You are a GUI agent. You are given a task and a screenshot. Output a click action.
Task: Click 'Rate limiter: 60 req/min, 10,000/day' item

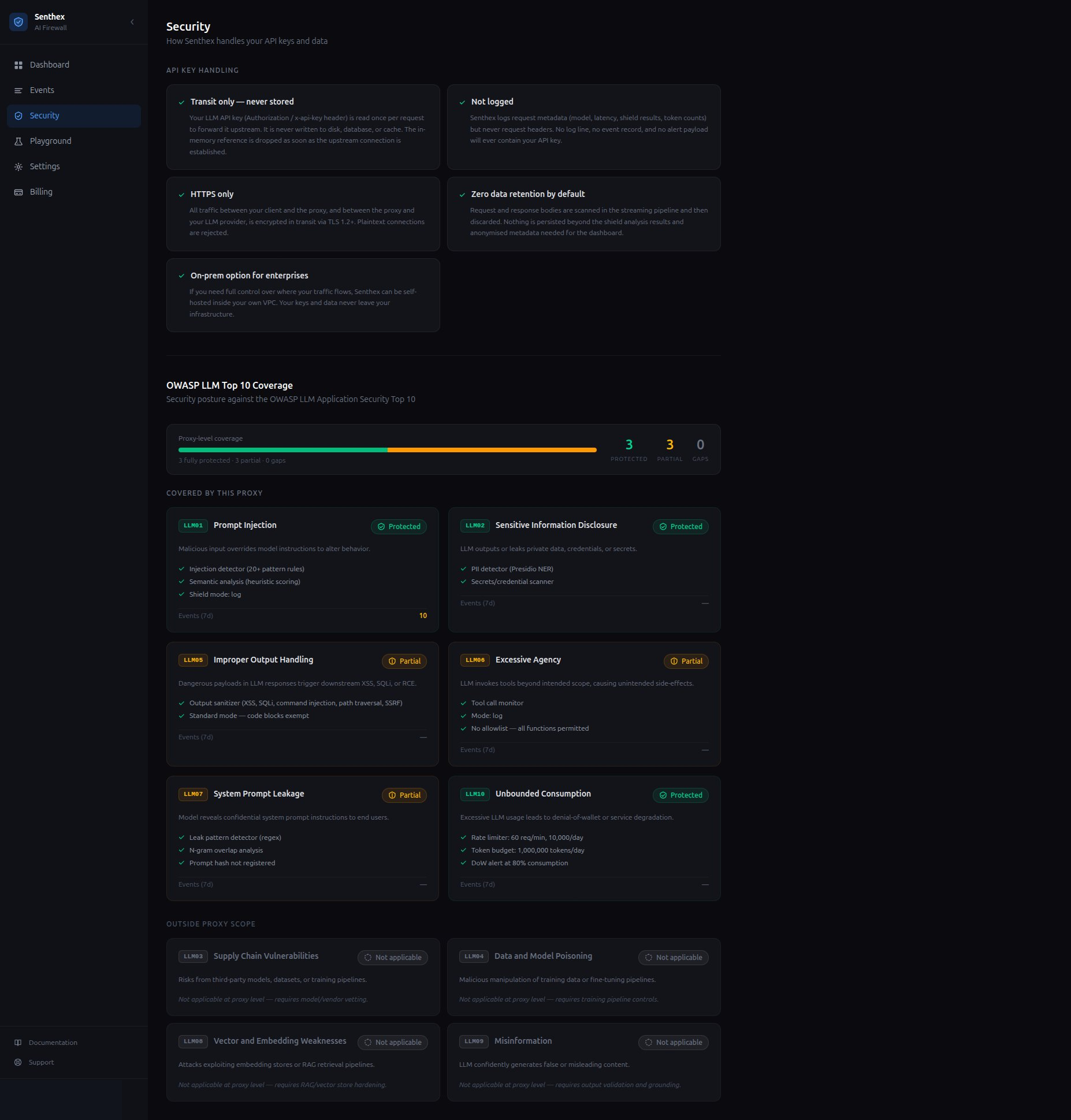tap(527, 838)
